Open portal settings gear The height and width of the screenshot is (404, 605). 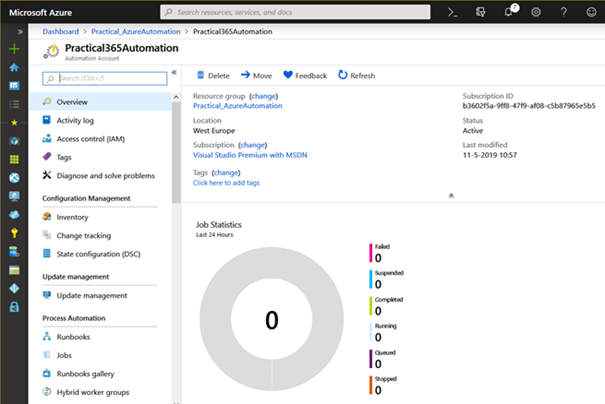click(x=536, y=12)
